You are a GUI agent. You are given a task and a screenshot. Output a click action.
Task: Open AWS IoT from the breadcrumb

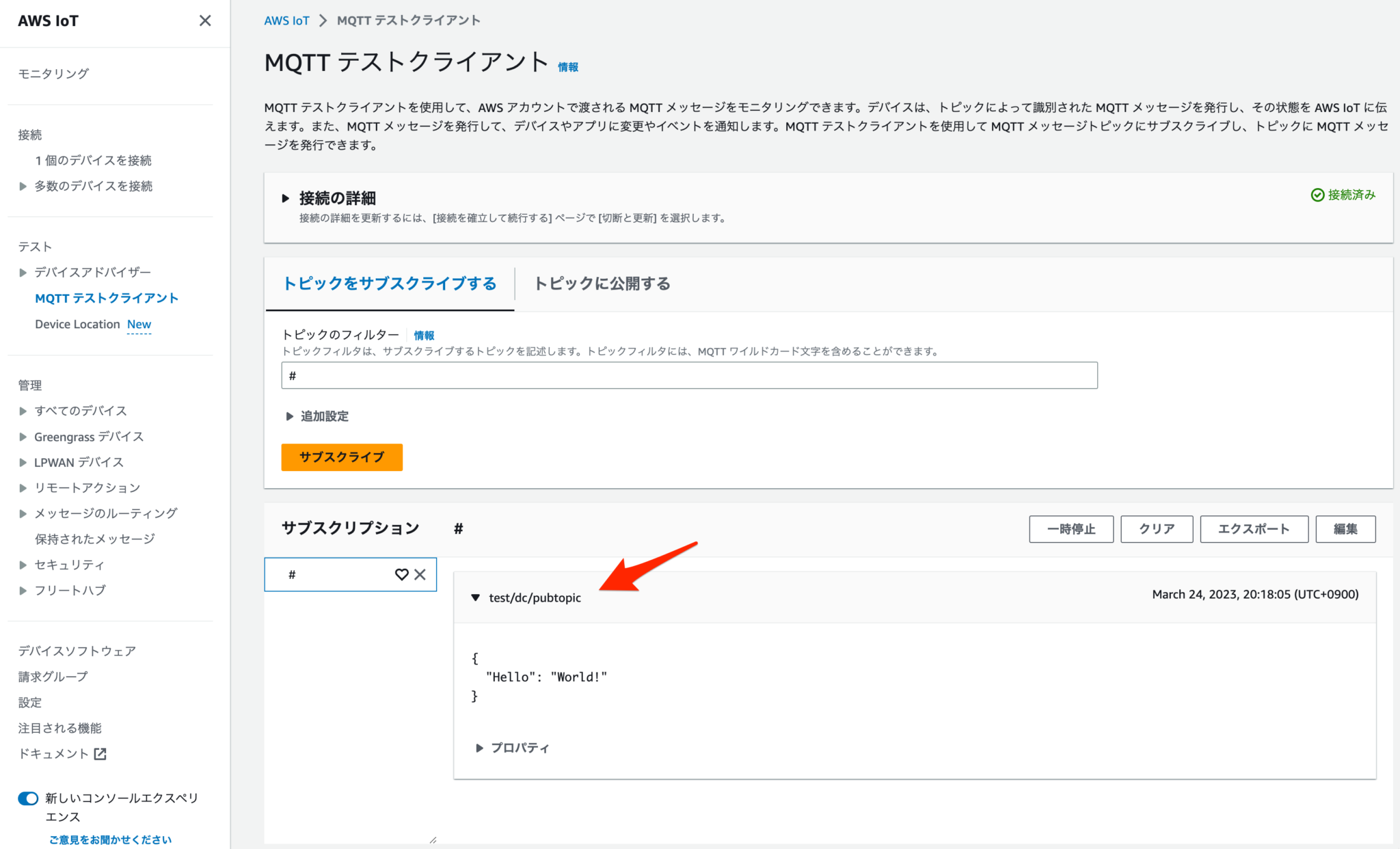[286, 20]
